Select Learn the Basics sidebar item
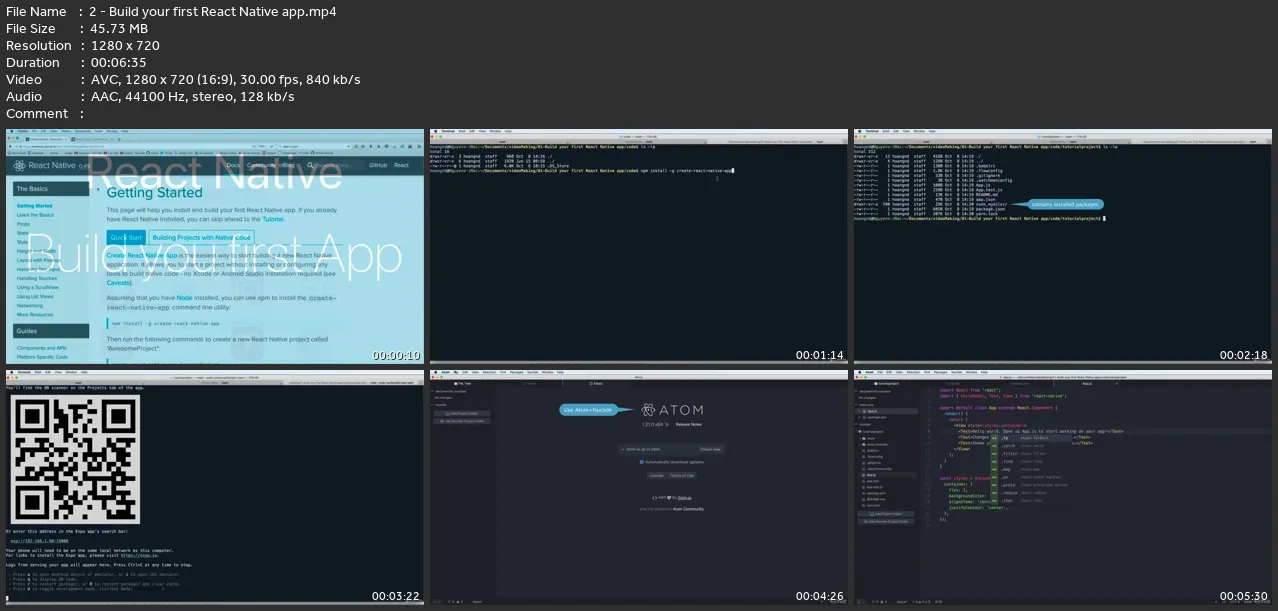 click(x=35, y=215)
